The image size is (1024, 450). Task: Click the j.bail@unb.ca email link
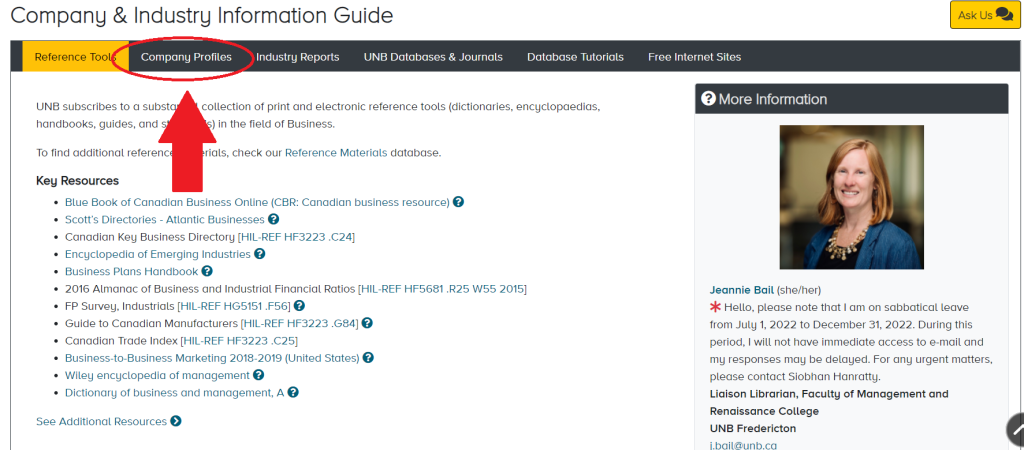point(743,445)
